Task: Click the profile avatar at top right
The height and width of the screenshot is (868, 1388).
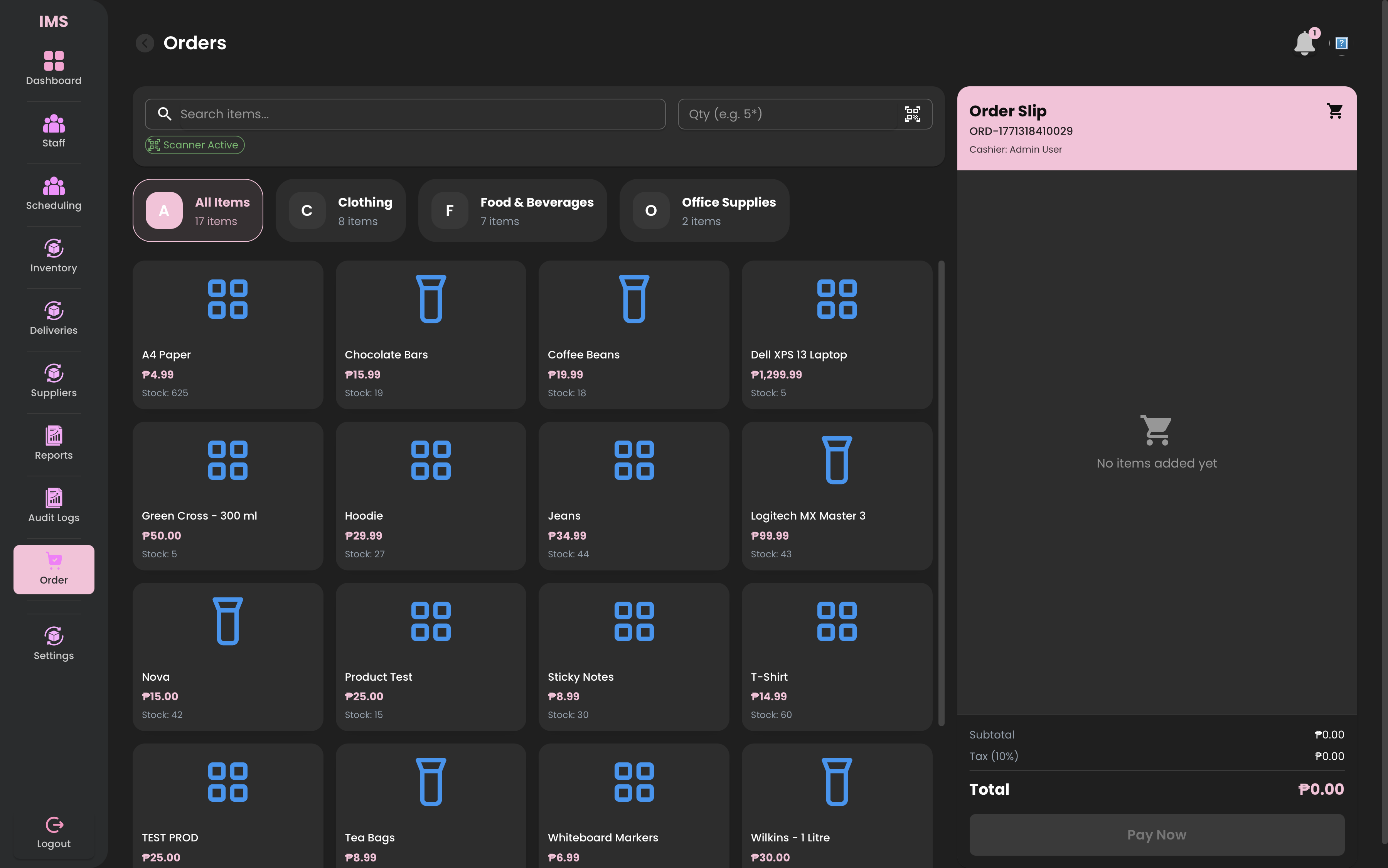Action: pyautogui.click(x=1341, y=43)
